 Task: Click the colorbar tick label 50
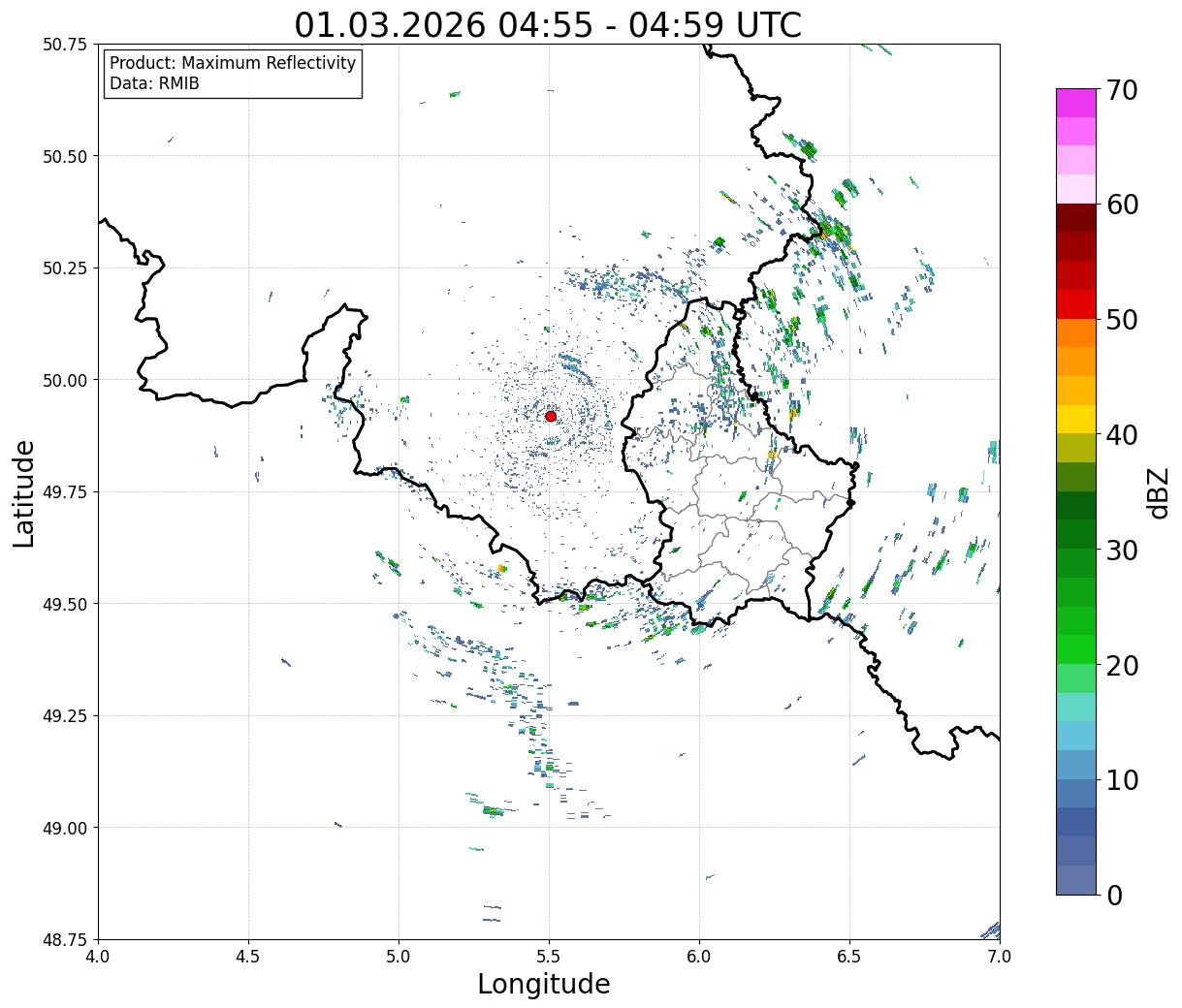pyautogui.click(x=1122, y=320)
